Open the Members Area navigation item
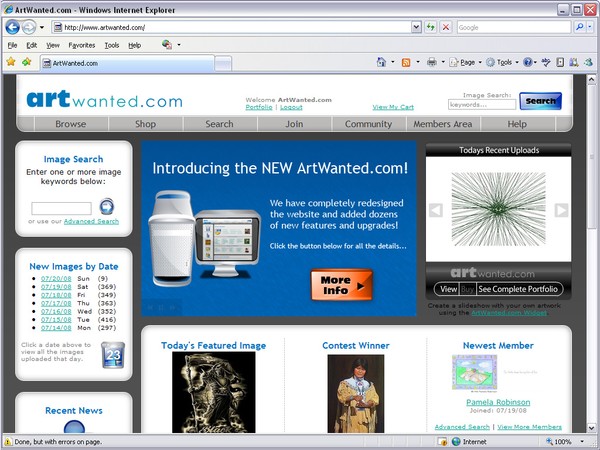The width and height of the screenshot is (600, 450). [443, 124]
